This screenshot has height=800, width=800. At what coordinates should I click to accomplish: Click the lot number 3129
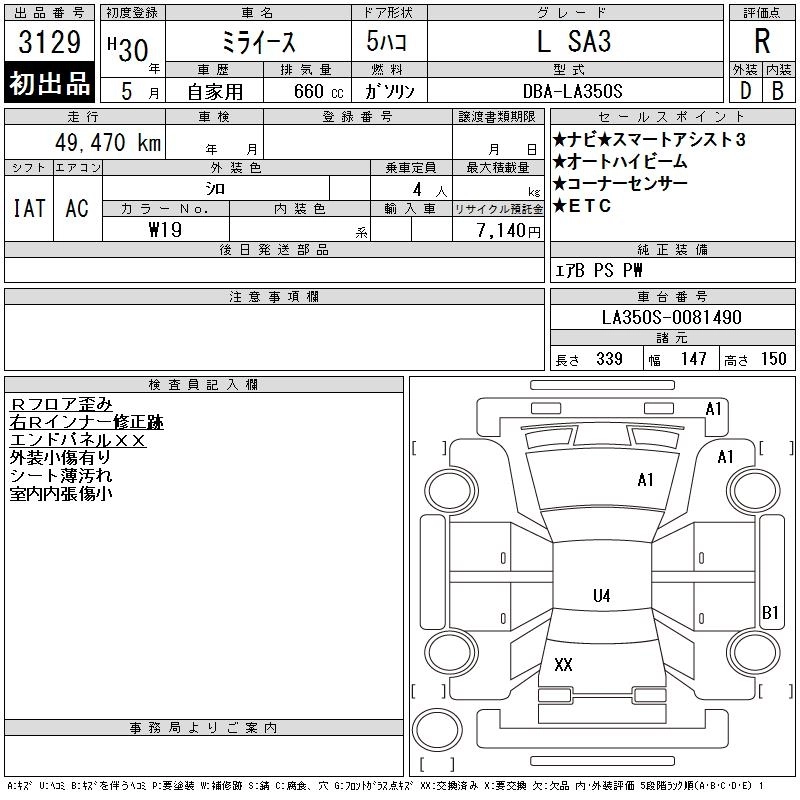pos(50,43)
